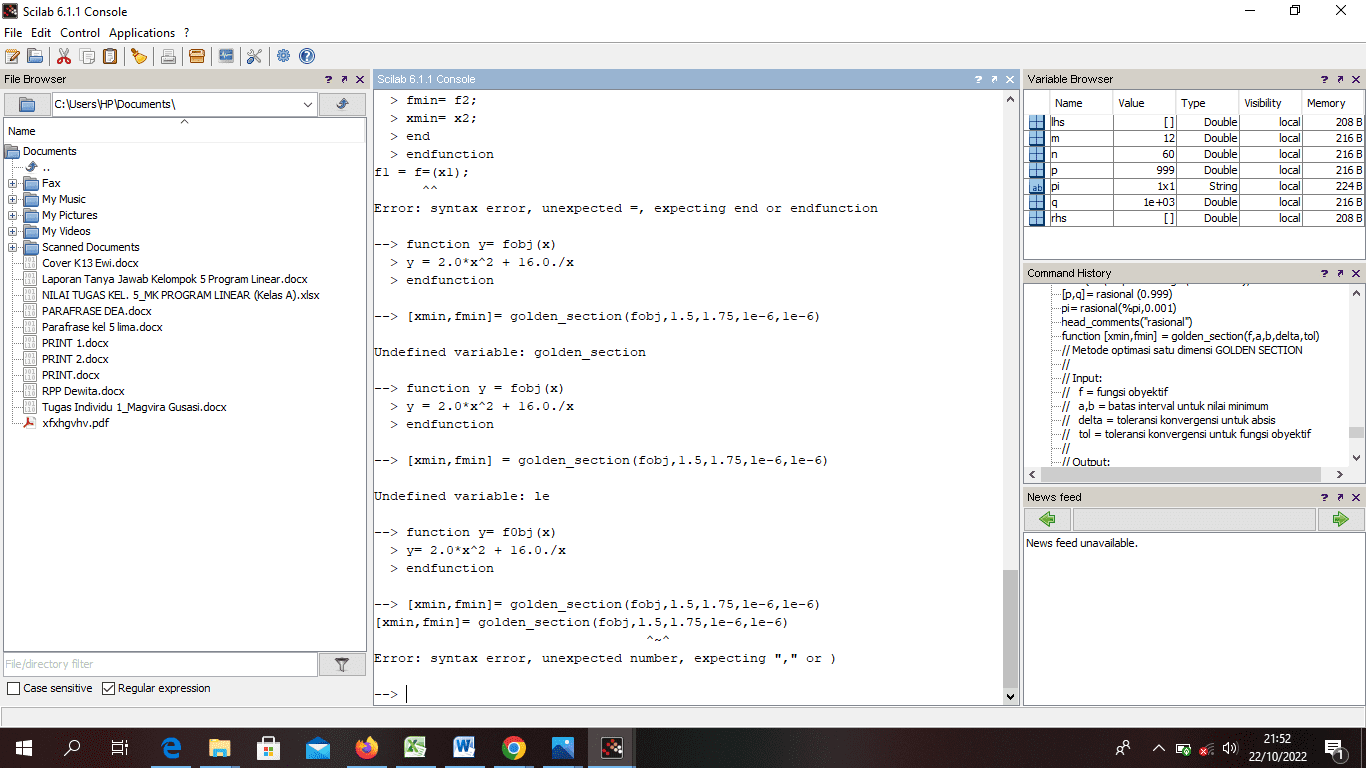
Task: Click the File Browser select directory folder button
Action: point(27,104)
